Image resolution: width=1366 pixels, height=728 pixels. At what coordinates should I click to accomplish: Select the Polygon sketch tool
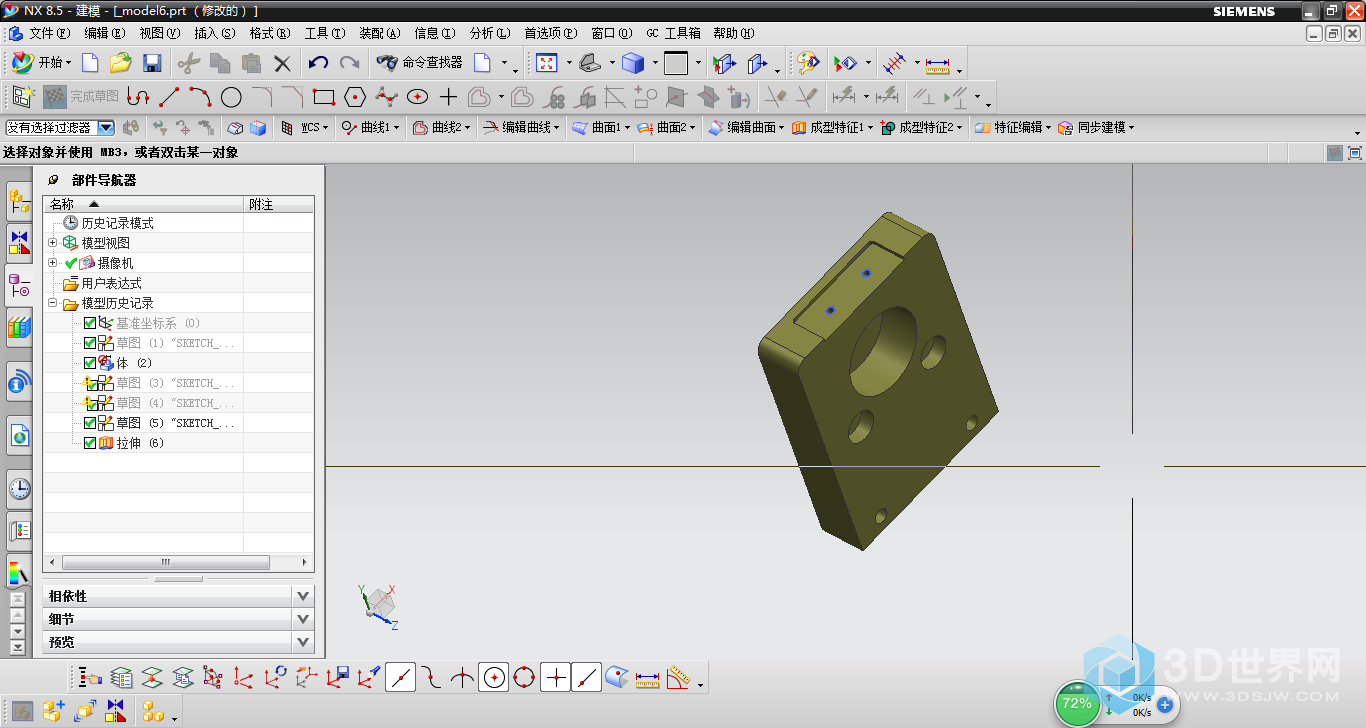pos(355,97)
